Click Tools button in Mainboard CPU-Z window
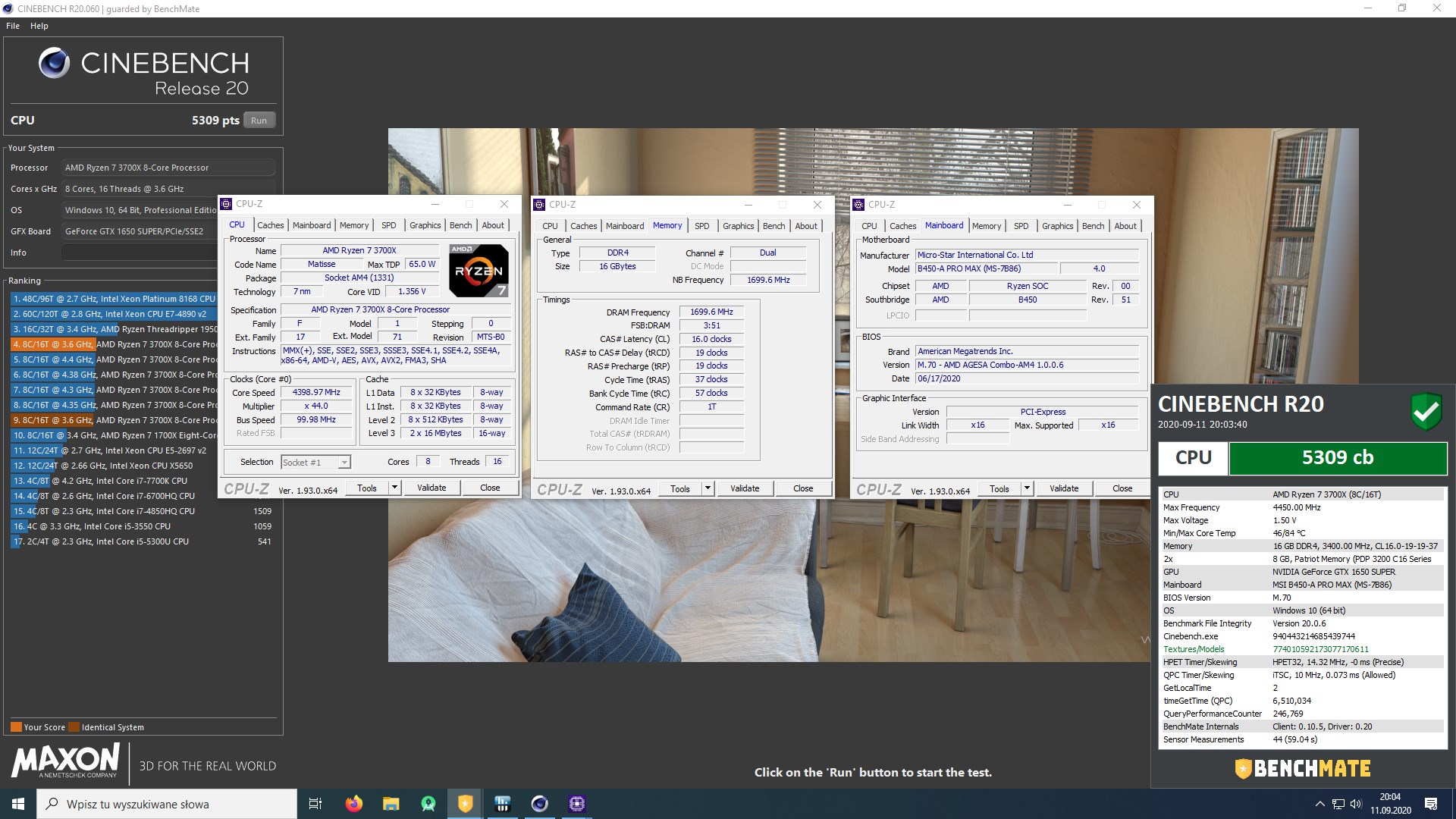 click(999, 488)
